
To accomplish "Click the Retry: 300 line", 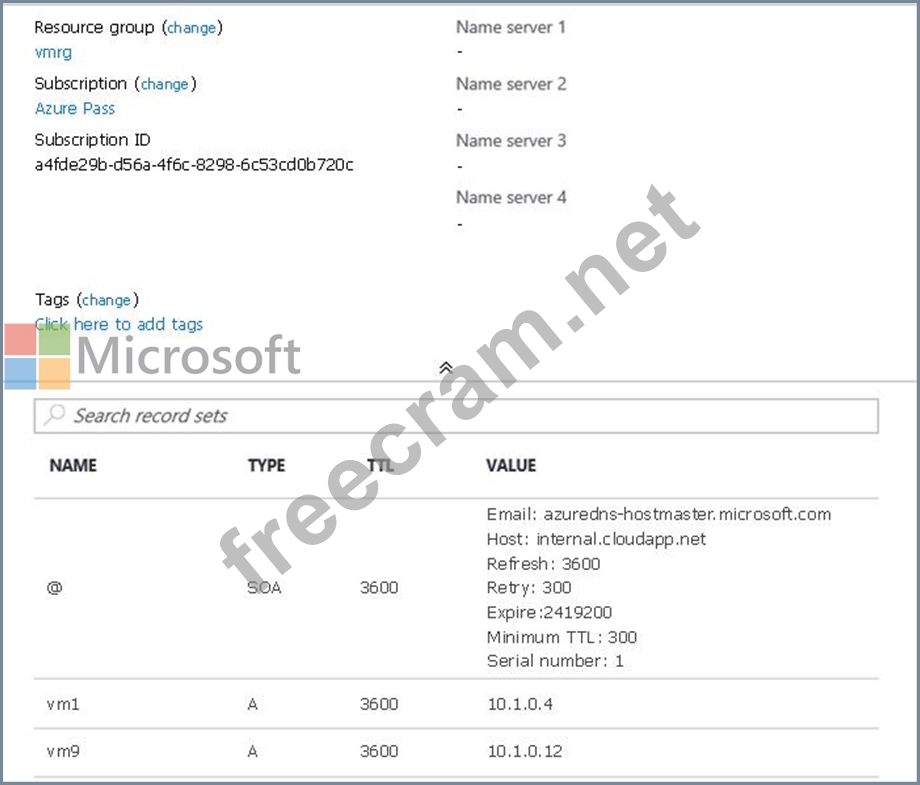I will click(529, 587).
